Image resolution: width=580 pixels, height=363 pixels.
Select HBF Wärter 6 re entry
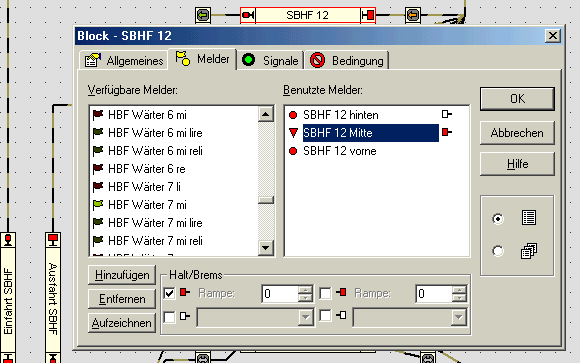[146, 169]
